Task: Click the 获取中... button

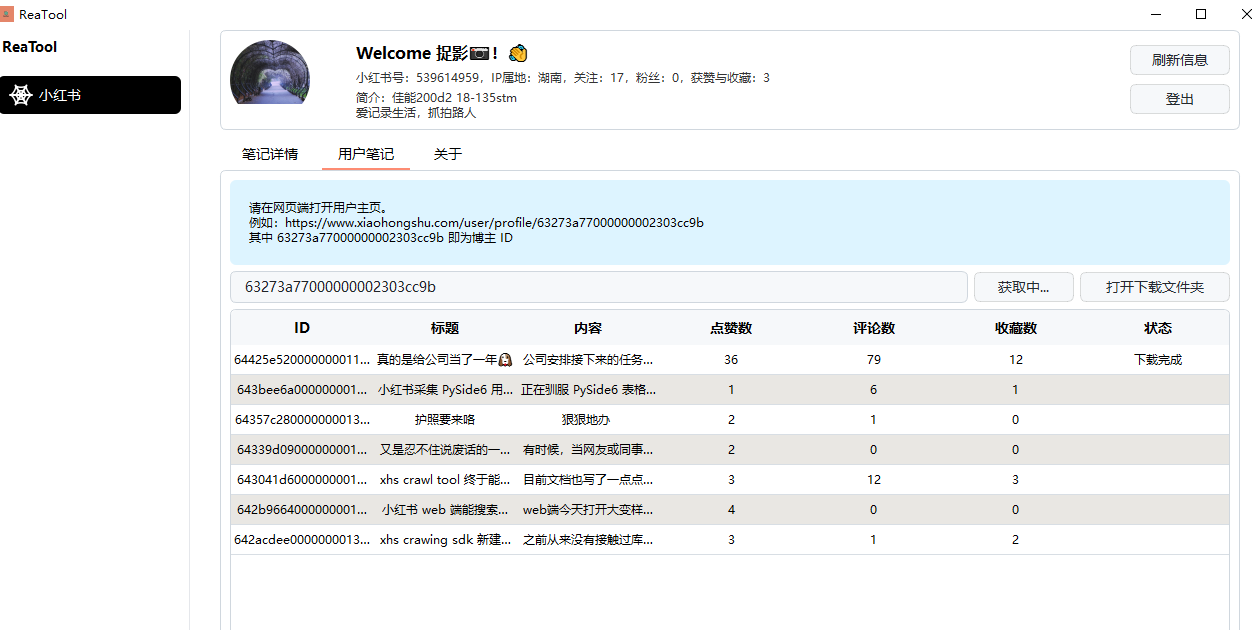Action: (x=1024, y=287)
